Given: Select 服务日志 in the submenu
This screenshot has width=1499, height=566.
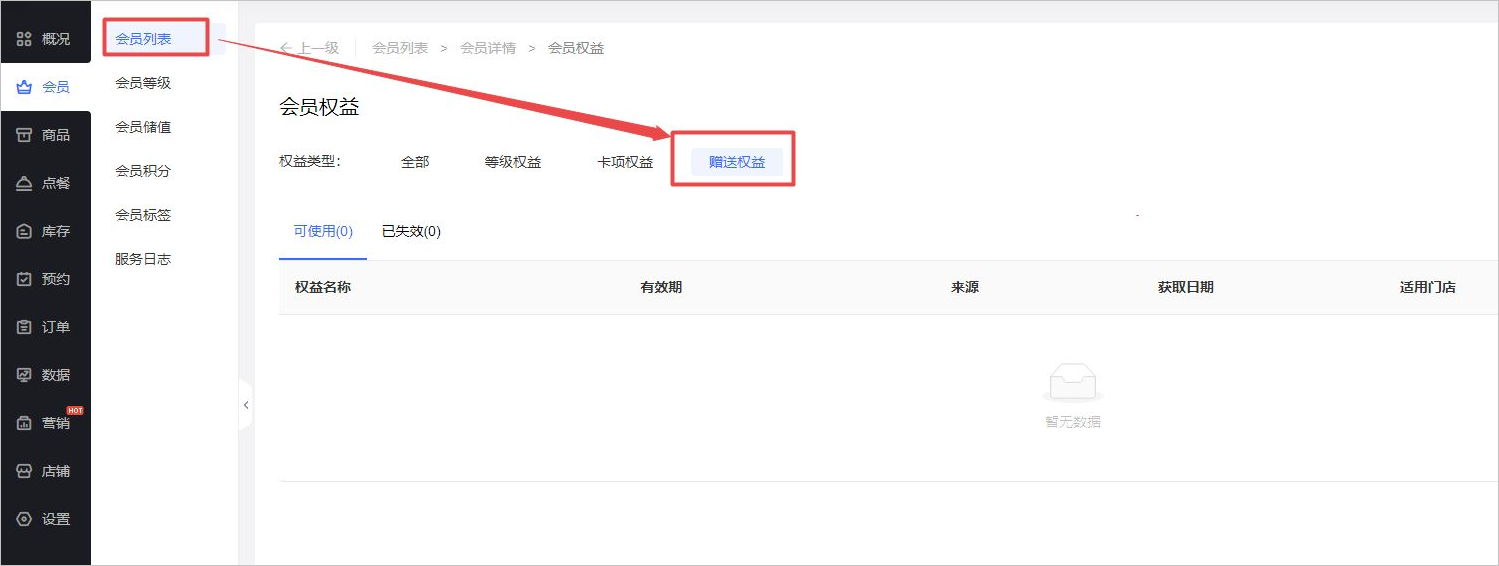Looking at the screenshot, I should click(143, 259).
